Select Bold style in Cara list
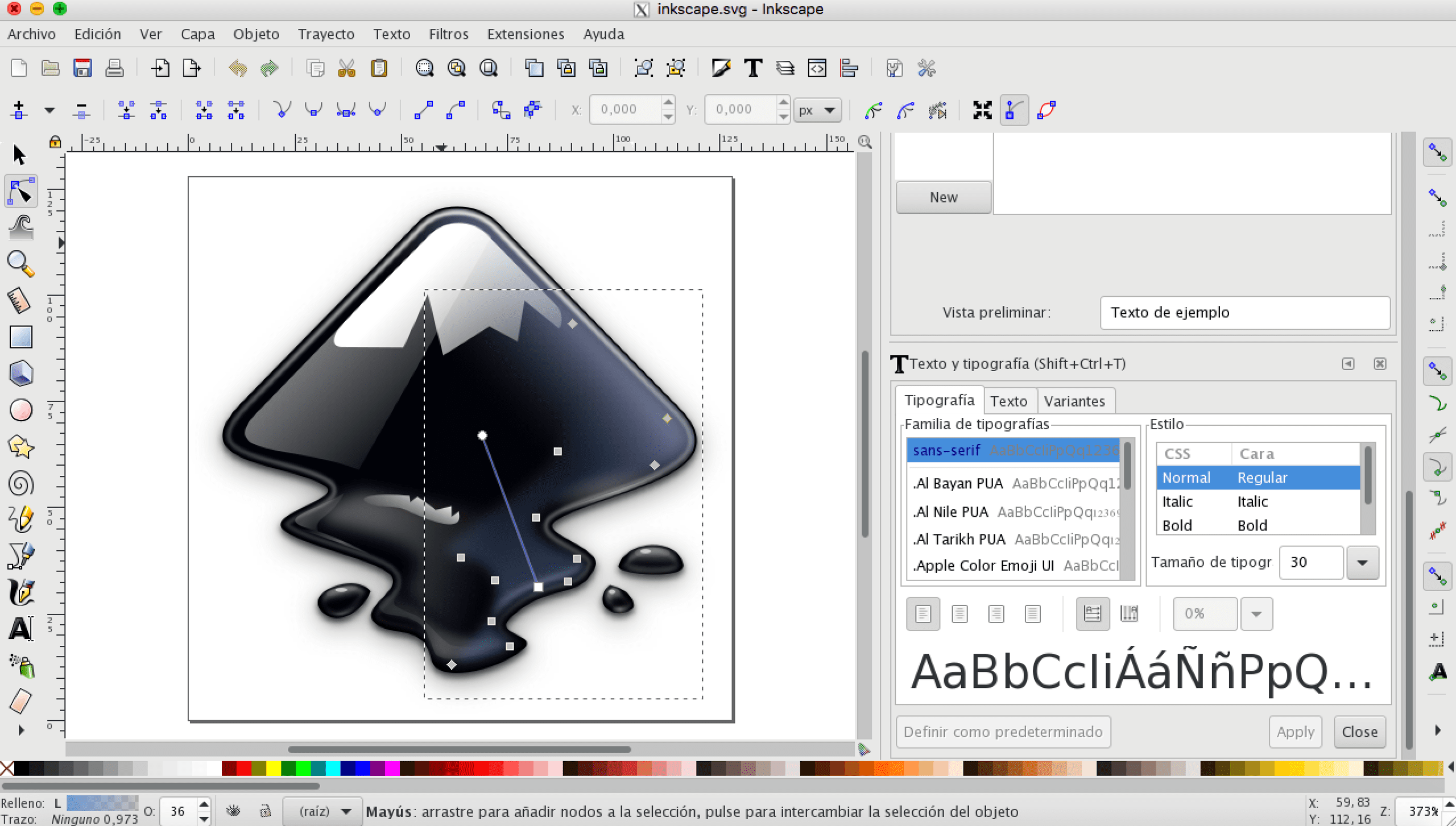This screenshot has width=1456, height=826. pos(1252,524)
